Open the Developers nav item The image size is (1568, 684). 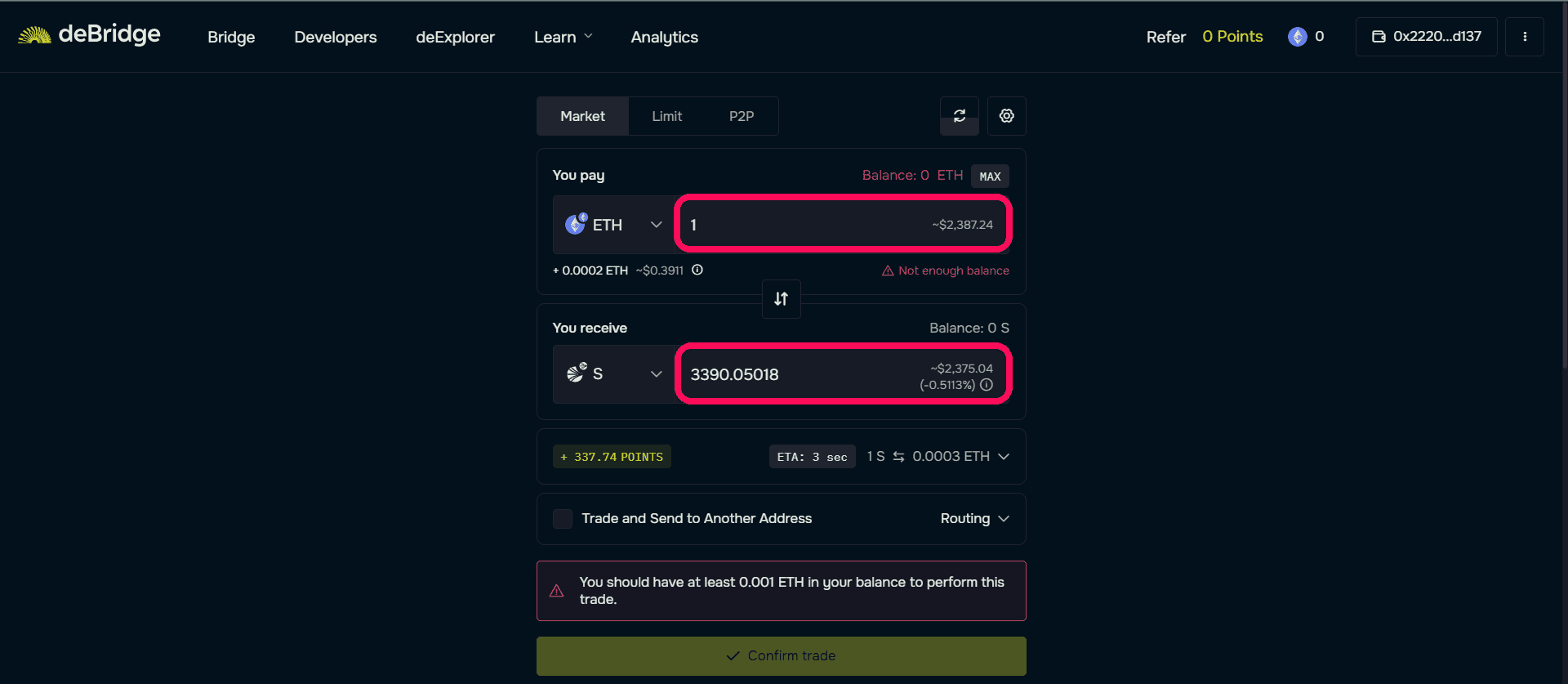click(335, 37)
